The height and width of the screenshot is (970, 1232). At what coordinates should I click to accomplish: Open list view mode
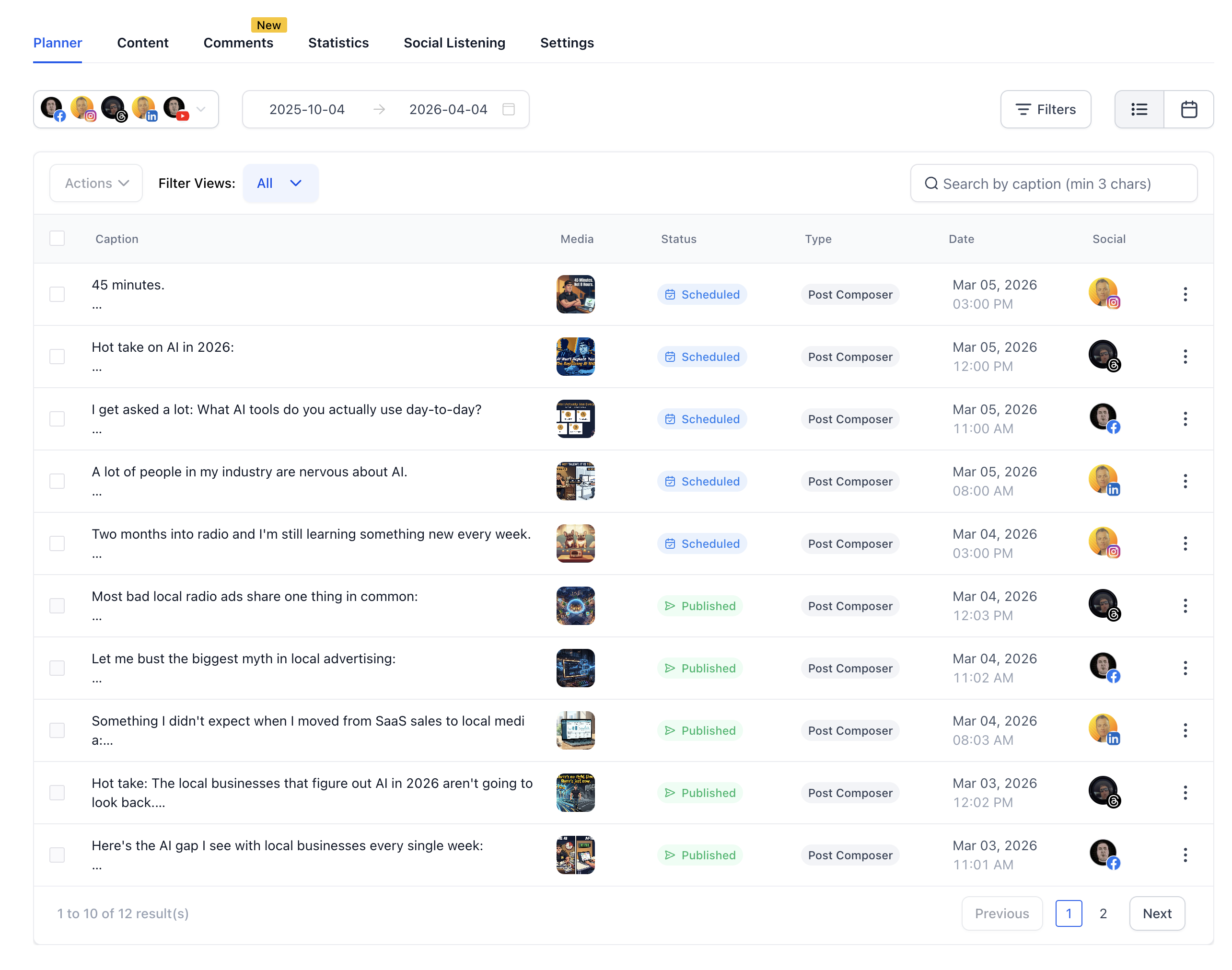click(1139, 109)
